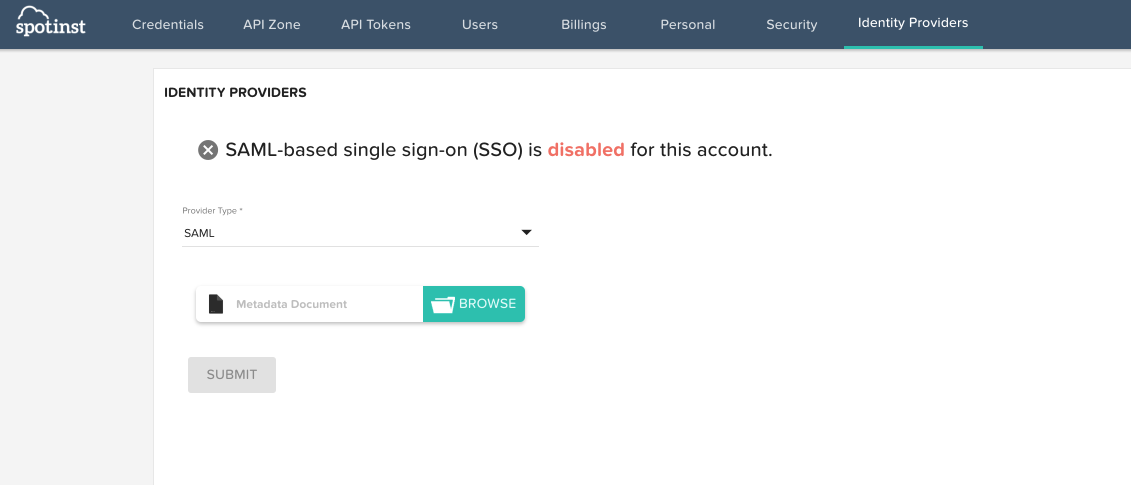The width and height of the screenshot is (1131, 485).
Task: Click the red 'disabled' status text
Action: coord(586,150)
